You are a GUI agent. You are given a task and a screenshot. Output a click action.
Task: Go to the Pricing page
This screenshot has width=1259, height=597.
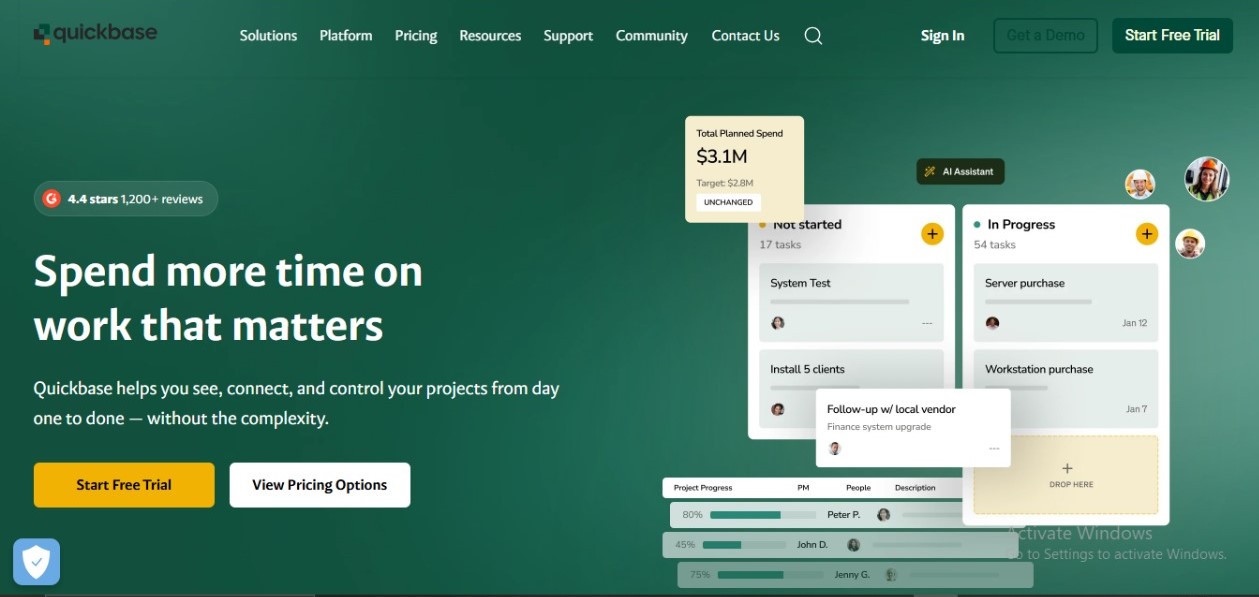coord(416,36)
